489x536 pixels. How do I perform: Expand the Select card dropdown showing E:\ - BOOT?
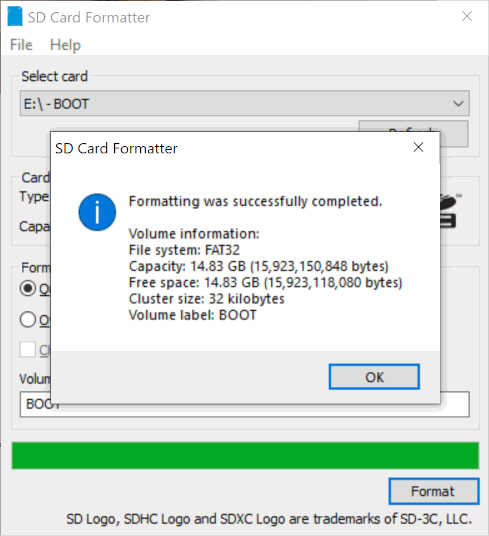coord(245,103)
